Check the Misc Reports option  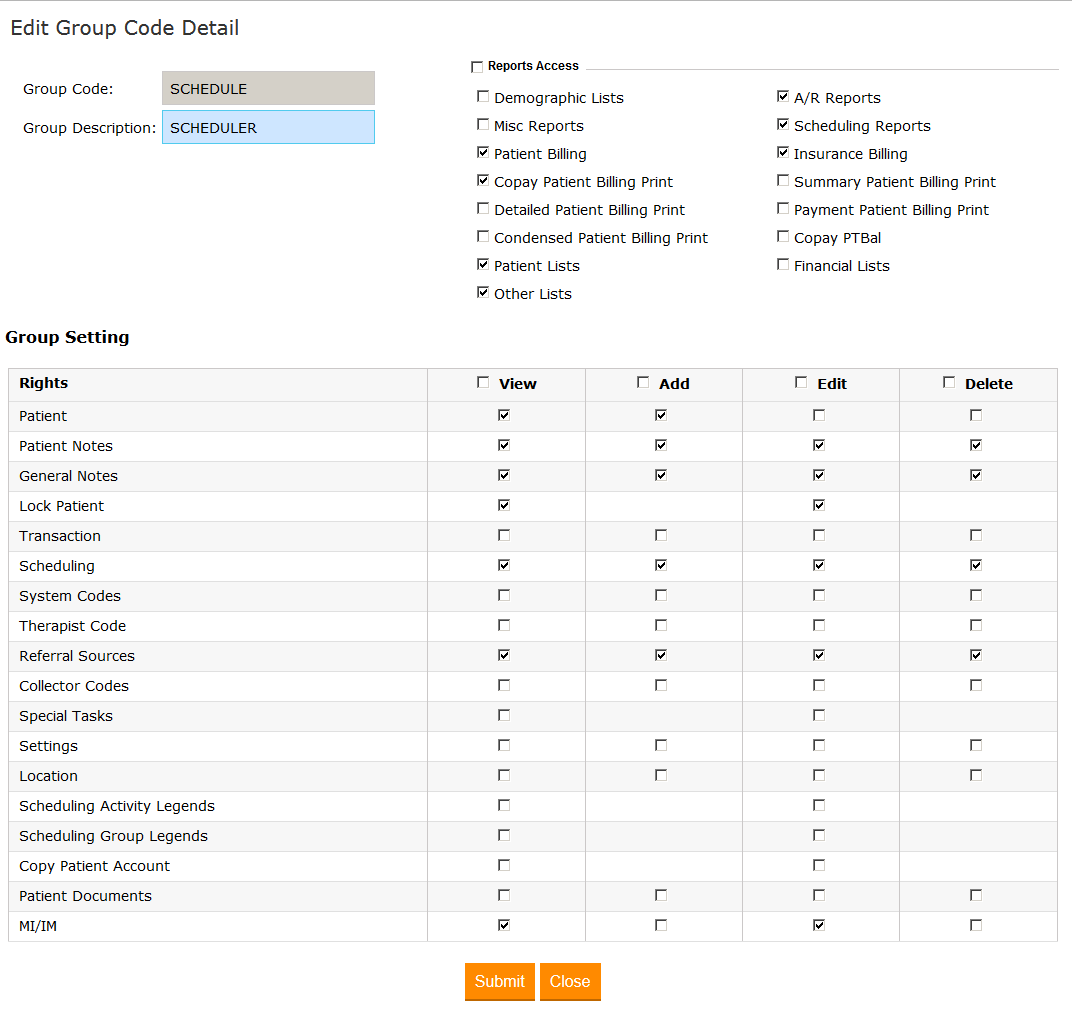tap(484, 125)
